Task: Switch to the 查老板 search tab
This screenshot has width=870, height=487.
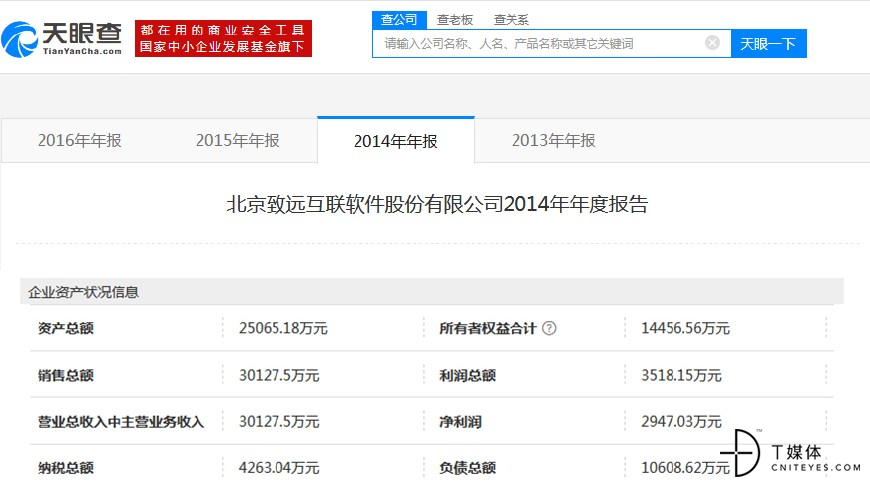Action: 454,20
